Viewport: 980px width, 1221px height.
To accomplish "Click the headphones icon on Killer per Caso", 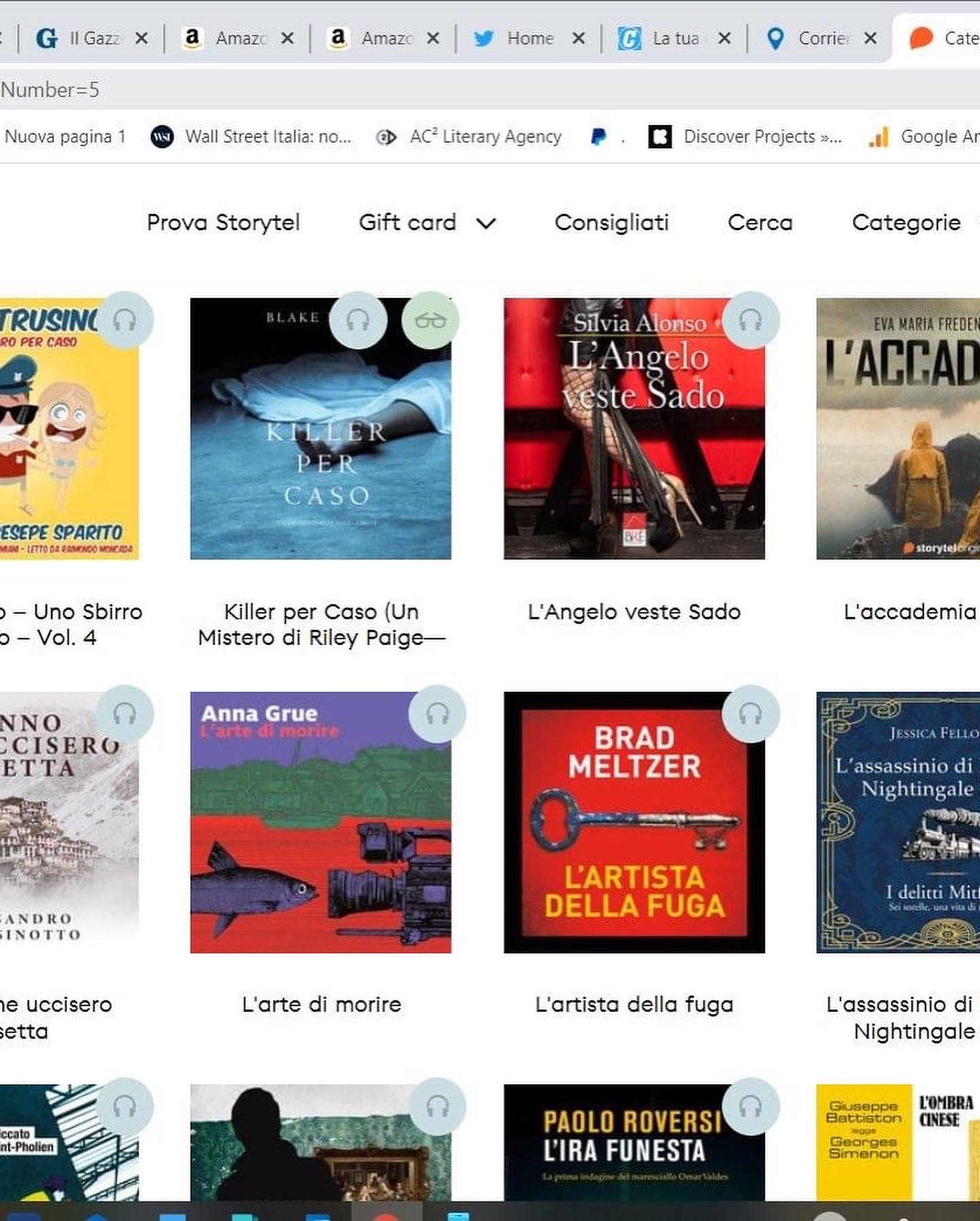I will point(358,320).
